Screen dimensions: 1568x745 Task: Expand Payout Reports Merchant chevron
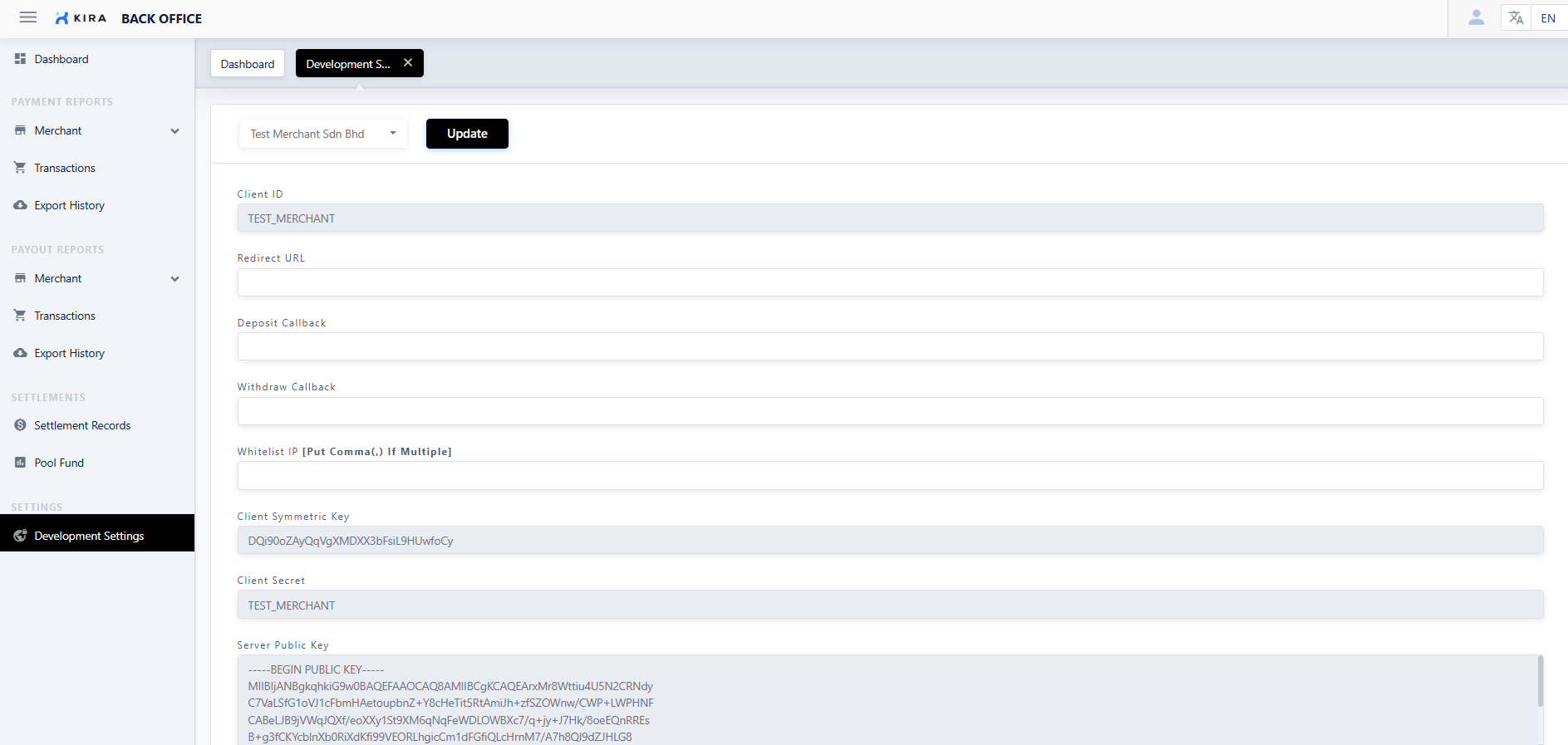click(174, 279)
